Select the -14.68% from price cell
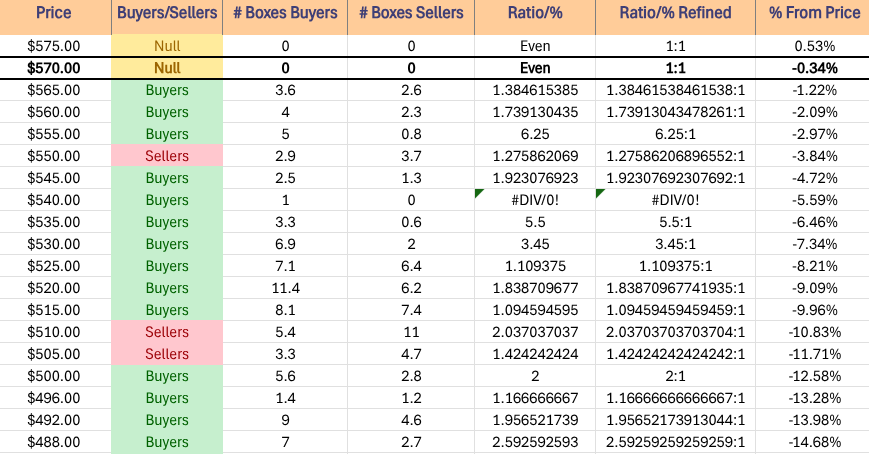Screen dimensions: 869x454 [x=811, y=442]
